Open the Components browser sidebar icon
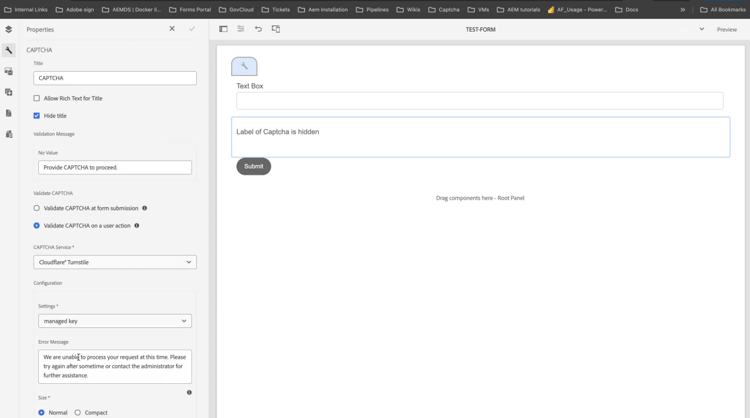 pyautogui.click(x=9, y=92)
